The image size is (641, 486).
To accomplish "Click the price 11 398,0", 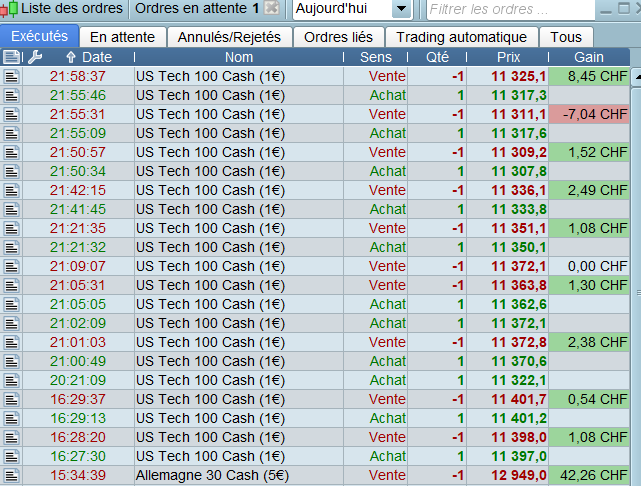I will point(518,437).
